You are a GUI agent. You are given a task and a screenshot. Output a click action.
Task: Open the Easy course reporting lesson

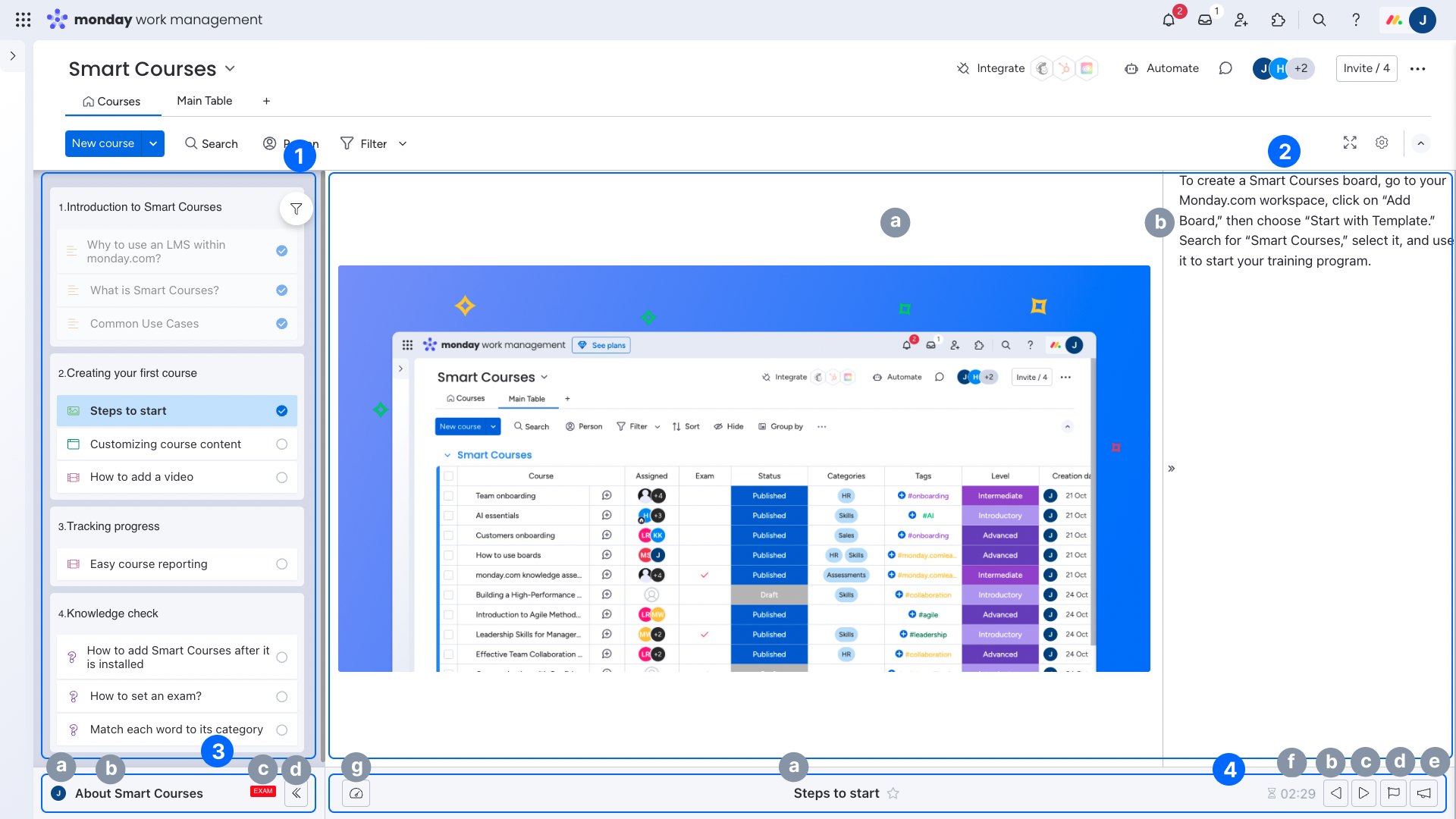[177, 564]
